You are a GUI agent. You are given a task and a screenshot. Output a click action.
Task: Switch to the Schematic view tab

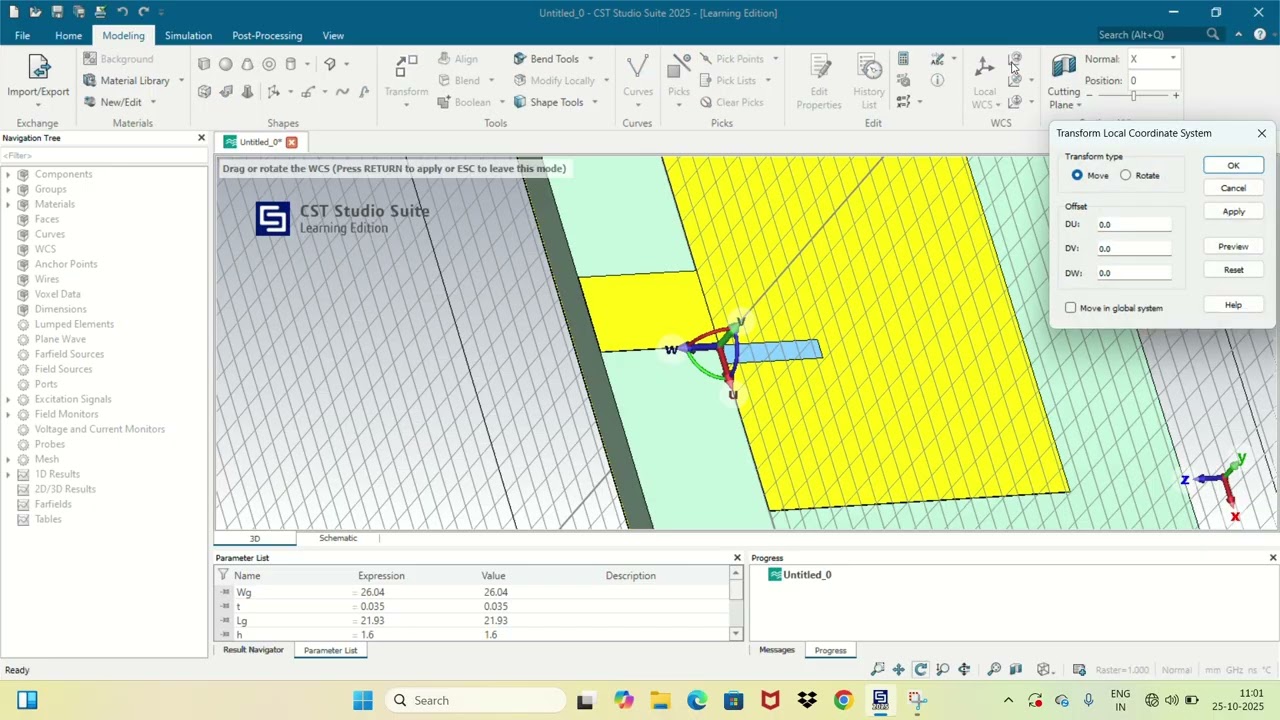coord(338,538)
